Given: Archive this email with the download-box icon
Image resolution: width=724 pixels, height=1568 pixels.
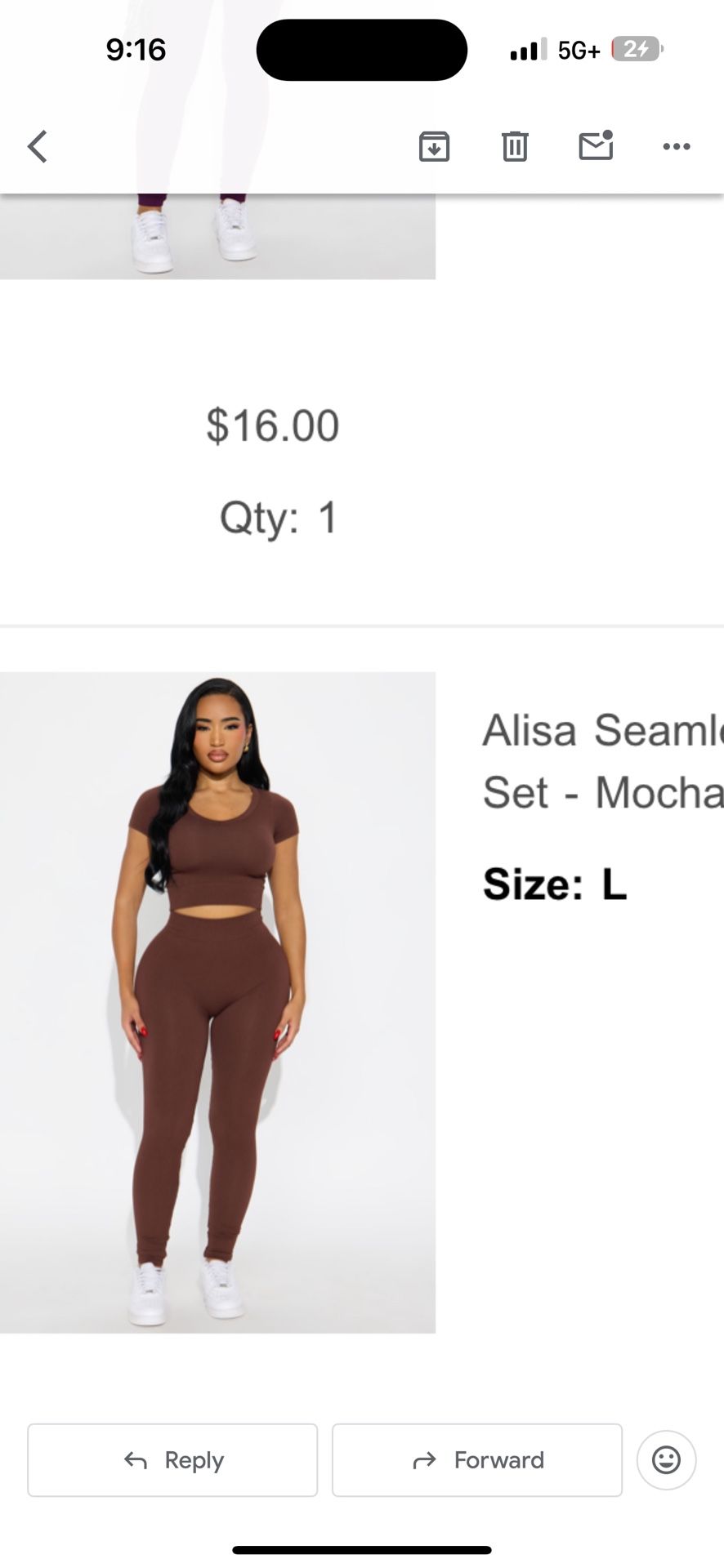Looking at the screenshot, I should pos(434,147).
